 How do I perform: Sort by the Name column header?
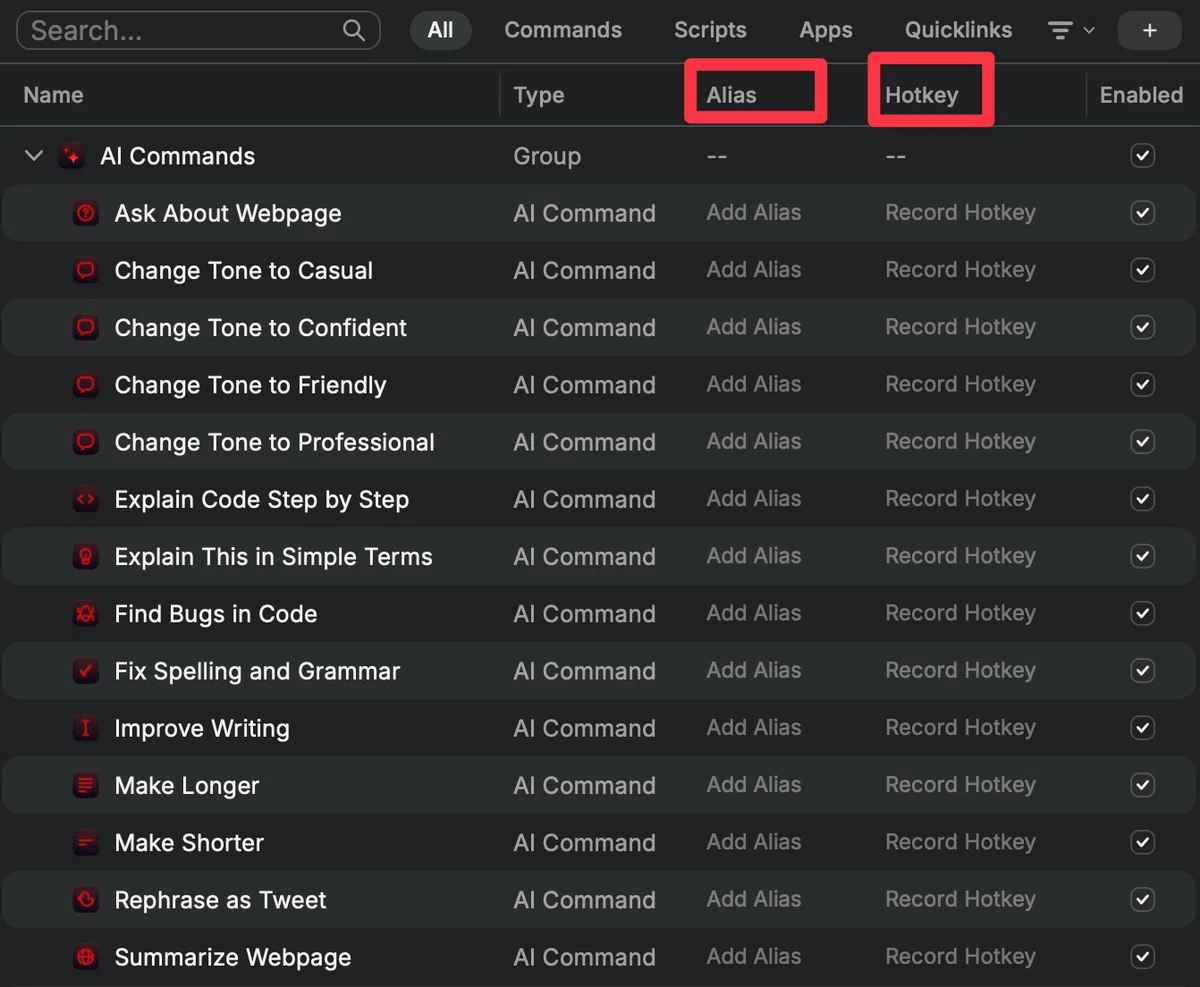[53, 95]
